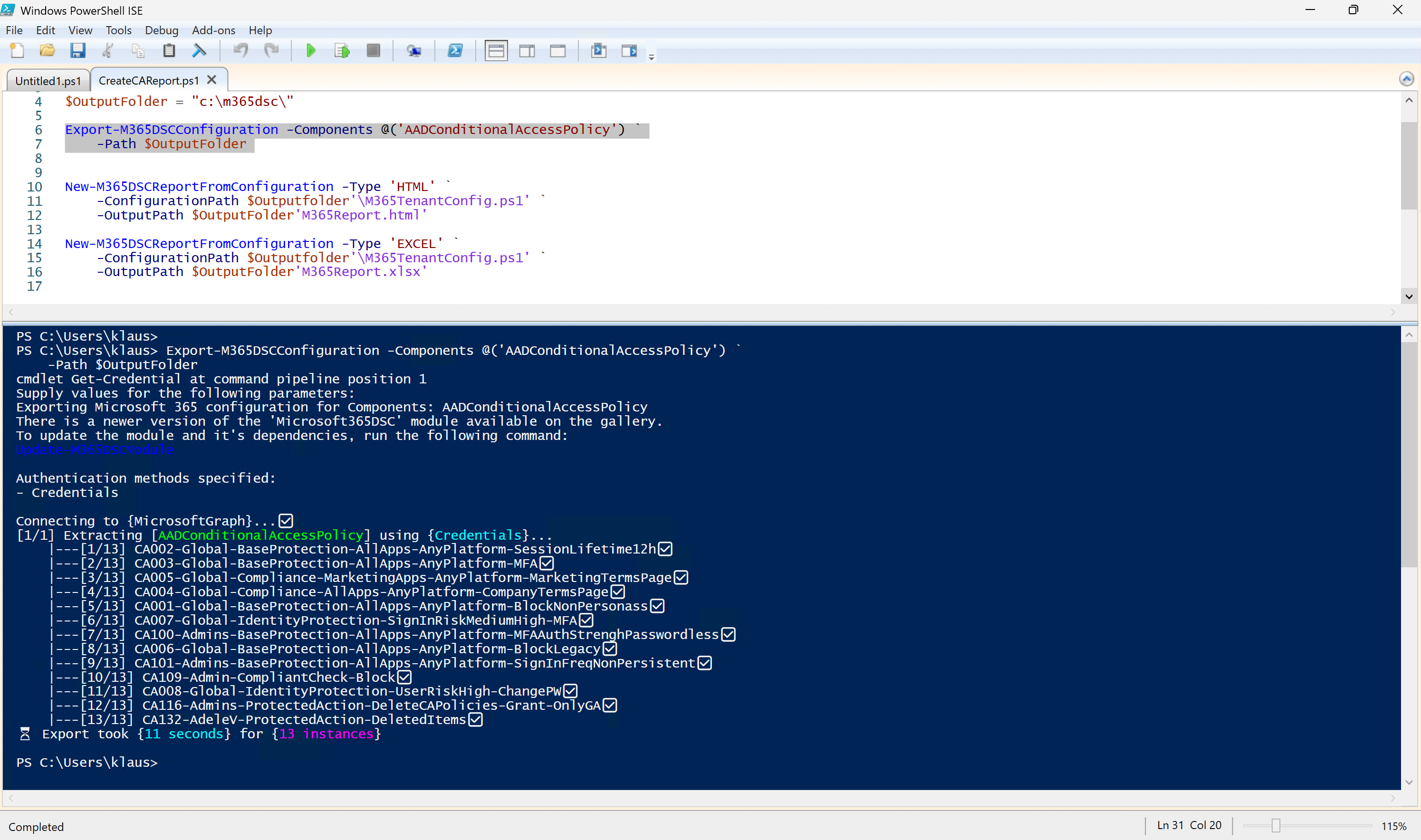
Task: Close the CreateCAReport.ps1 tab
Action: click(x=212, y=80)
